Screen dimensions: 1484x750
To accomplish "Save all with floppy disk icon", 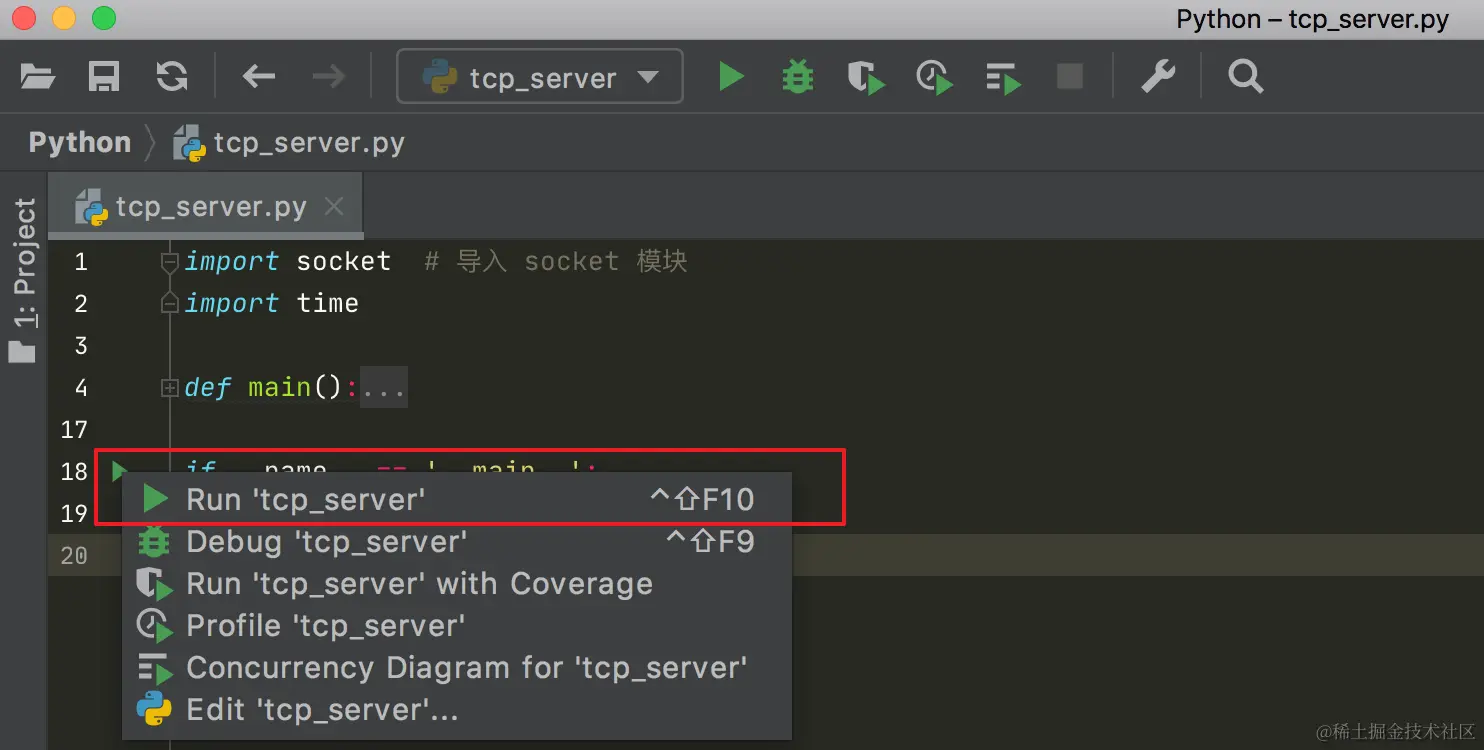I will pos(104,76).
